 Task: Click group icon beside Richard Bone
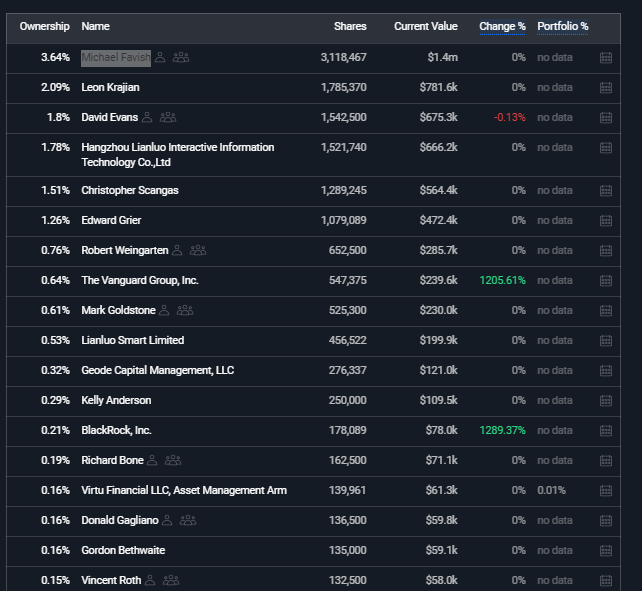click(x=173, y=460)
